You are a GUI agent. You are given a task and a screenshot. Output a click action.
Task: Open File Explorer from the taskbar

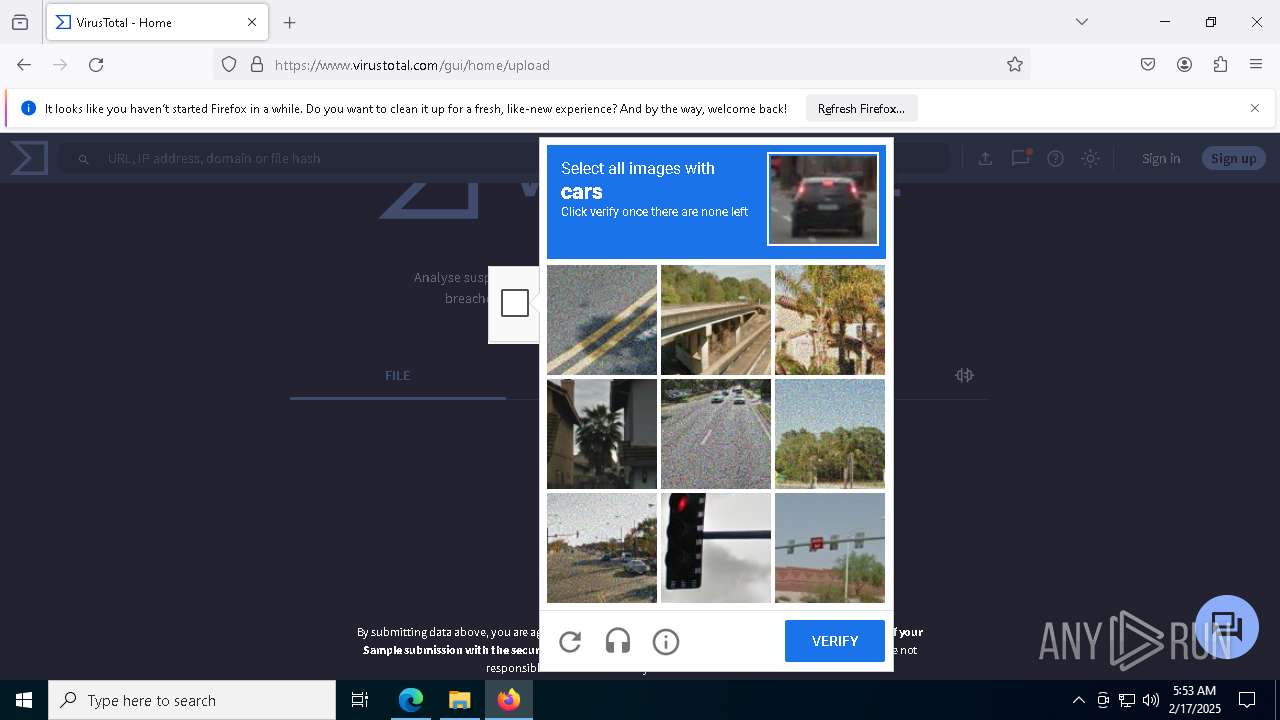pyautogui.click(x=459, y=700)
